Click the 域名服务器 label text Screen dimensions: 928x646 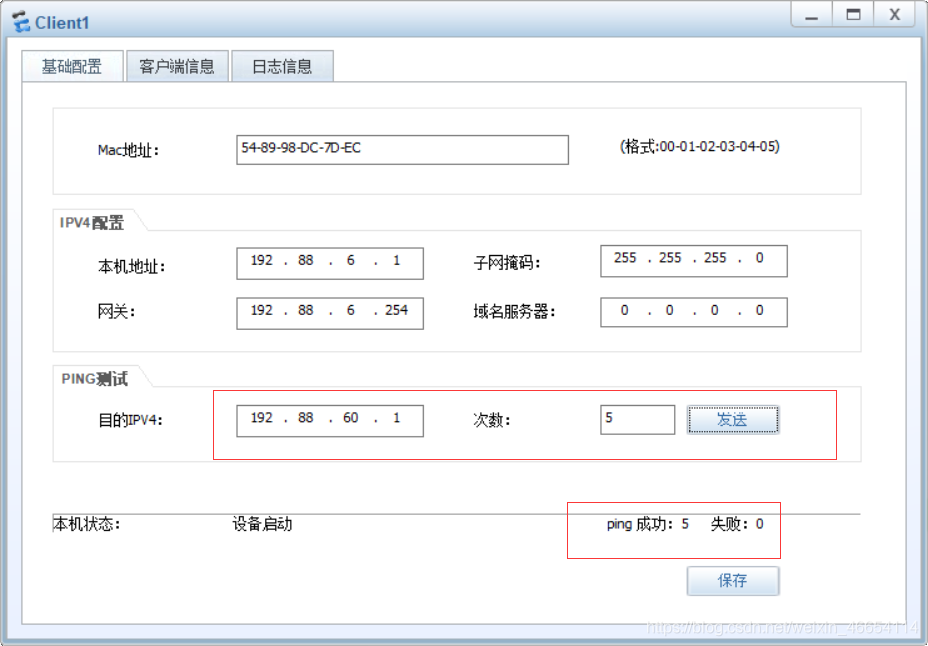(x=514, y=312)
